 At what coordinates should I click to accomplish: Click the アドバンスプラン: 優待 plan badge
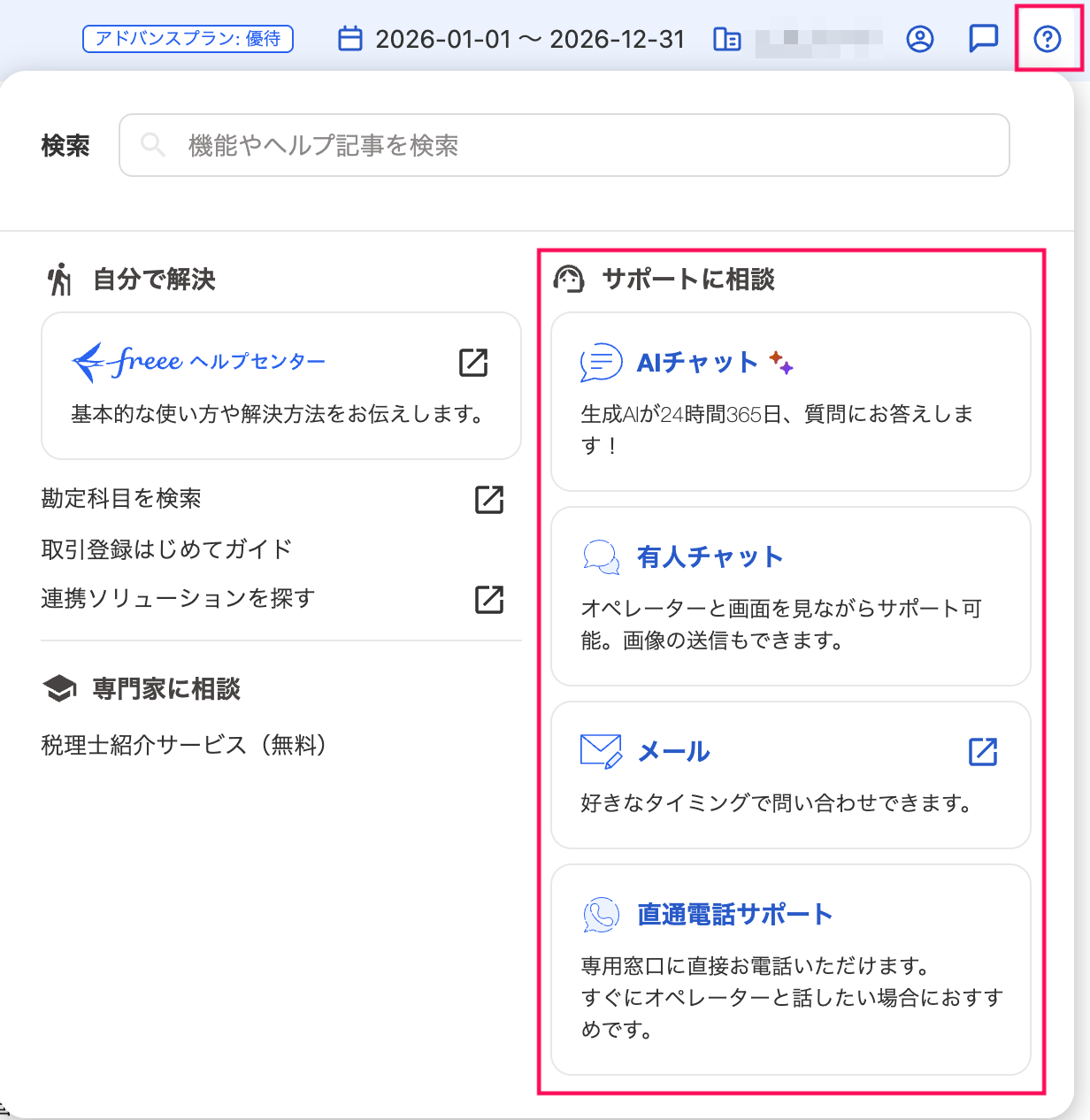point(188,39)
